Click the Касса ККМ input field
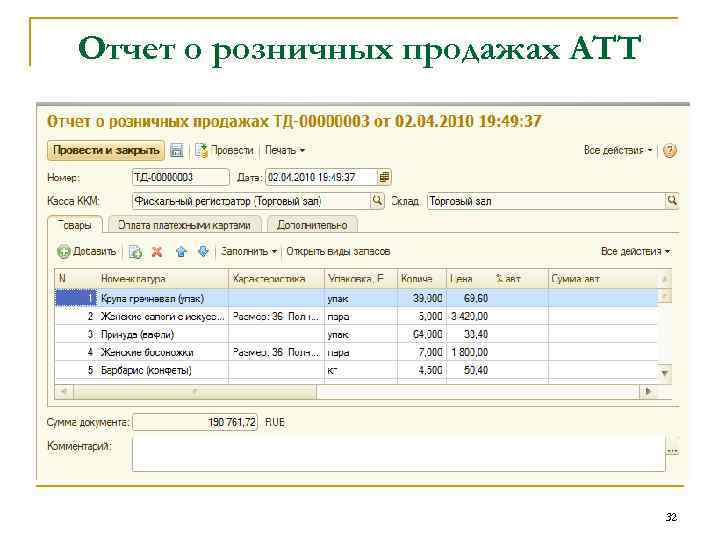Image resolution: width=720 pixels, height=540 pixels. click(251, 201)
